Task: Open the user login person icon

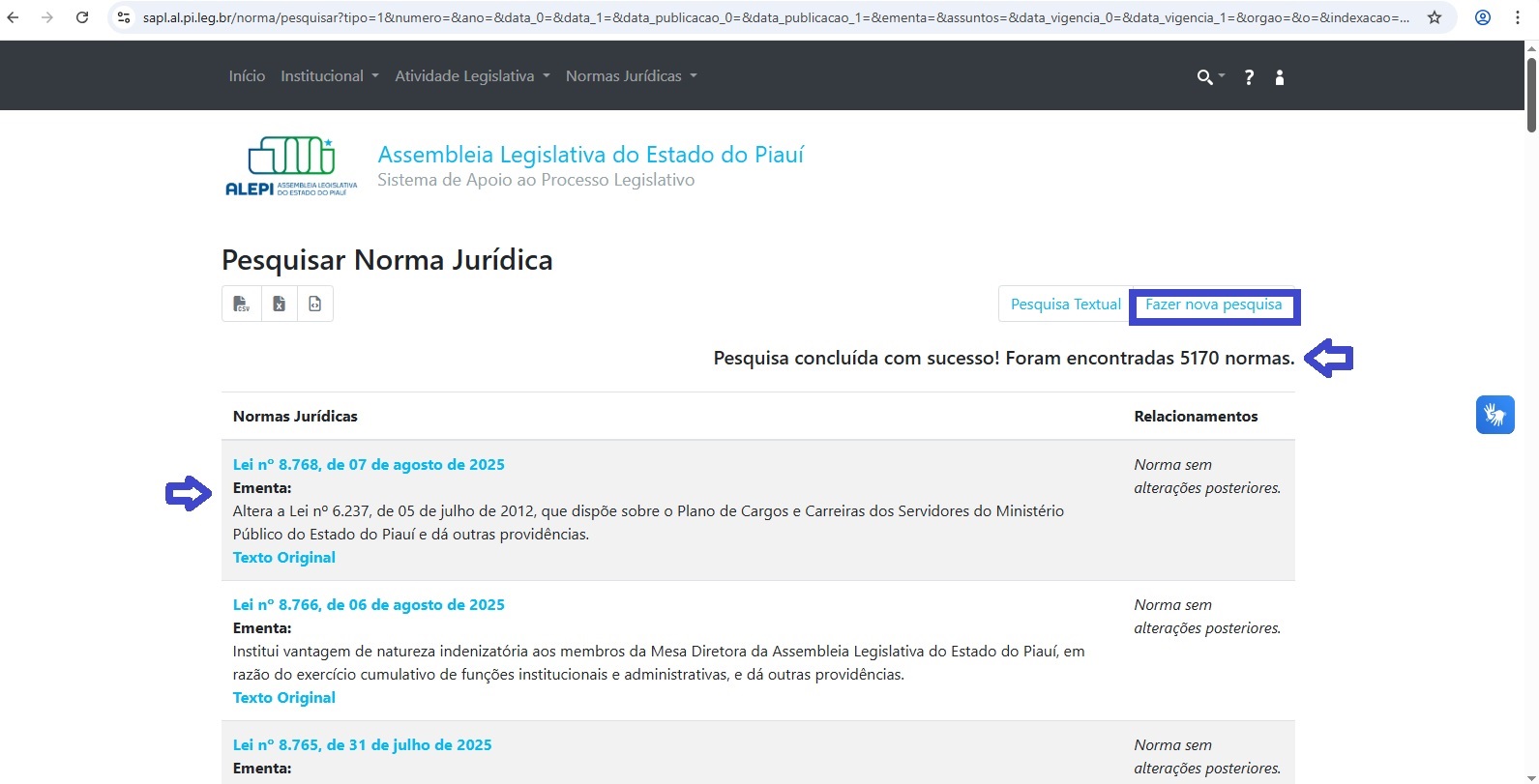Action: click(1280, 77)
